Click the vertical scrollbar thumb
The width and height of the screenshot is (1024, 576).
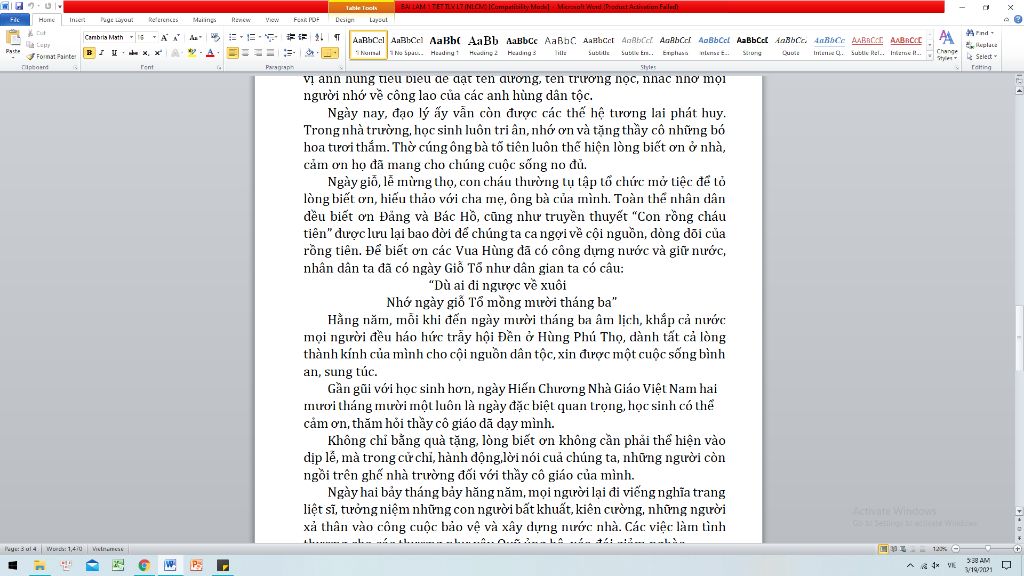coord(1019,338)
